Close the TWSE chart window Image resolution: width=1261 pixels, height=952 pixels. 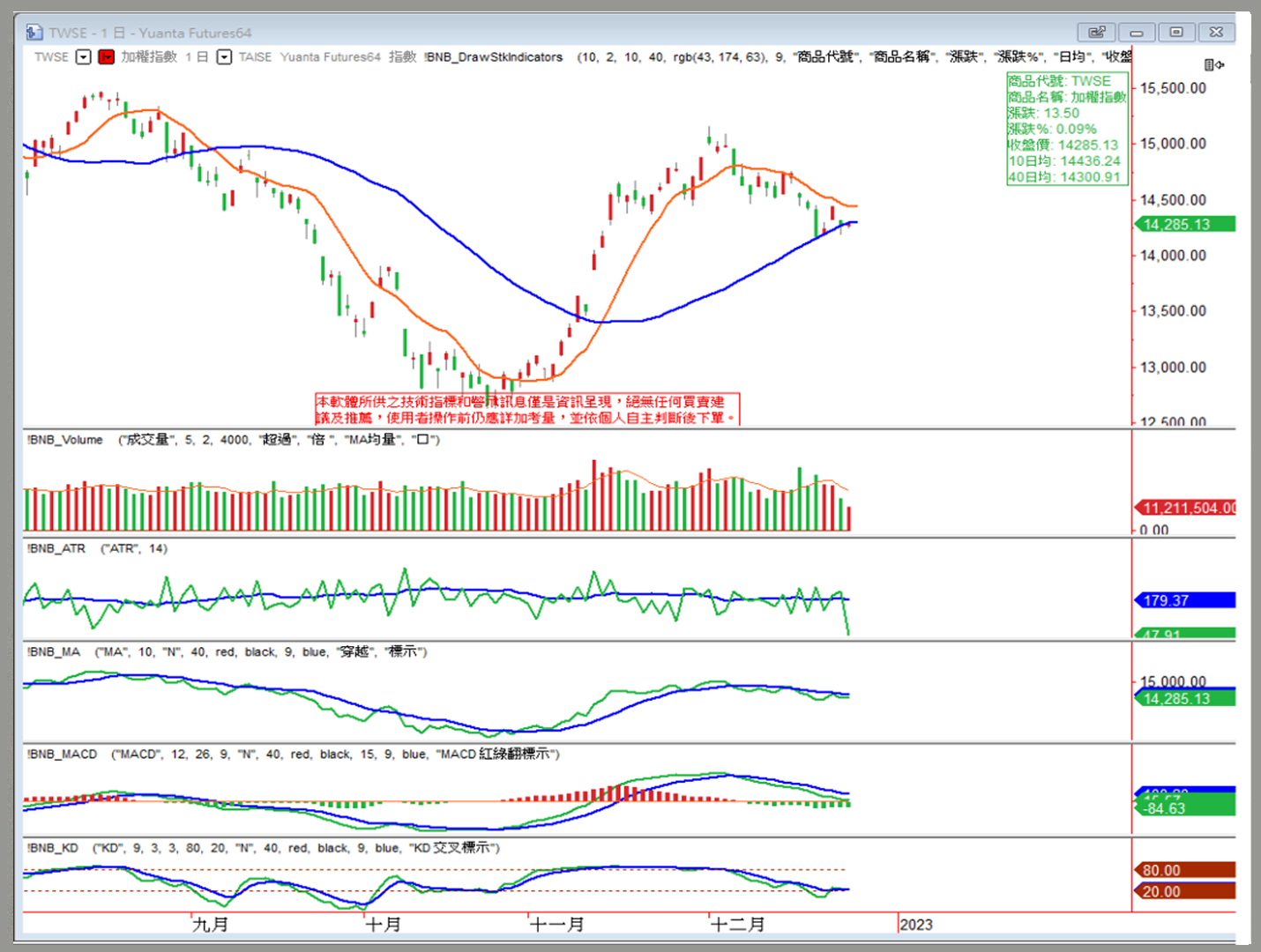[x=1216, y=32]
